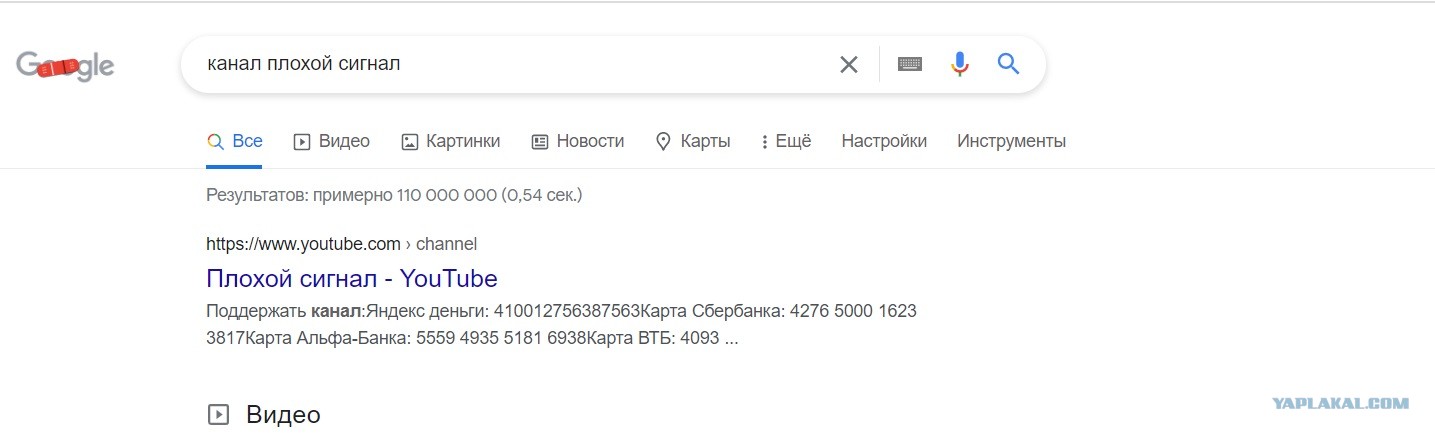The image size is (1435, 433).
Task: Click the Новости newspaper icon
Action: (540, 142)
